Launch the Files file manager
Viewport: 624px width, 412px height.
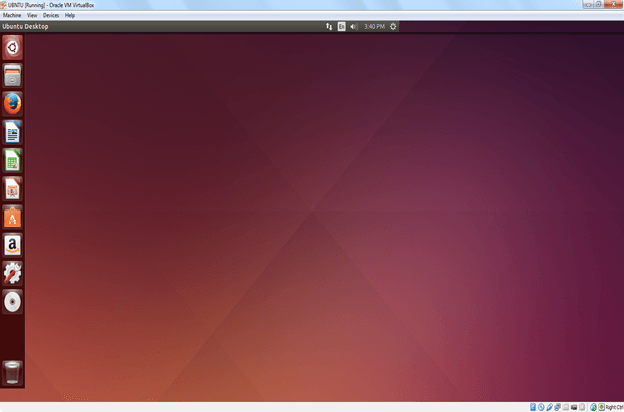pyautogui.click(x=12, y=75)
